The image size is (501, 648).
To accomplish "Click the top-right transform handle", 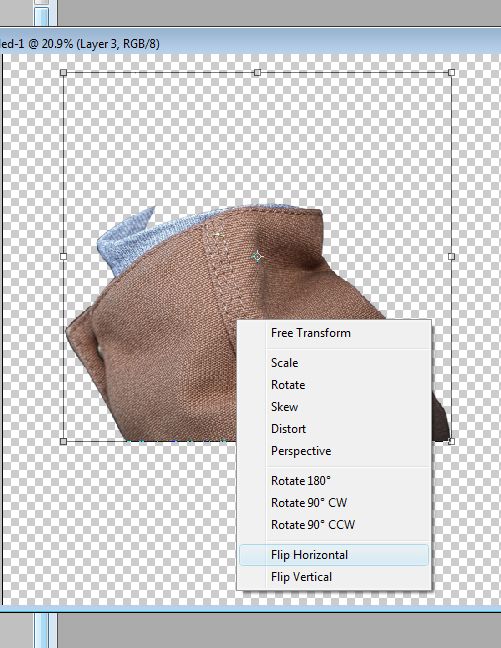I will [451, 73].
